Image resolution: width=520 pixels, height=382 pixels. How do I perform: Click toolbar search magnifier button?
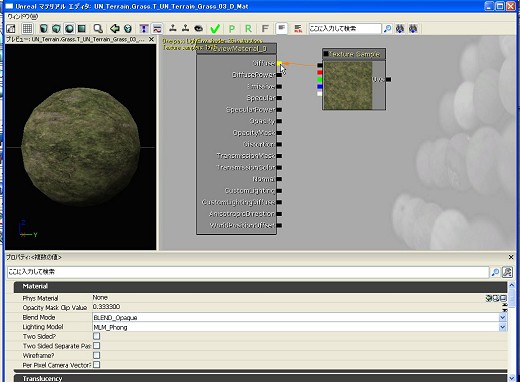387,29
